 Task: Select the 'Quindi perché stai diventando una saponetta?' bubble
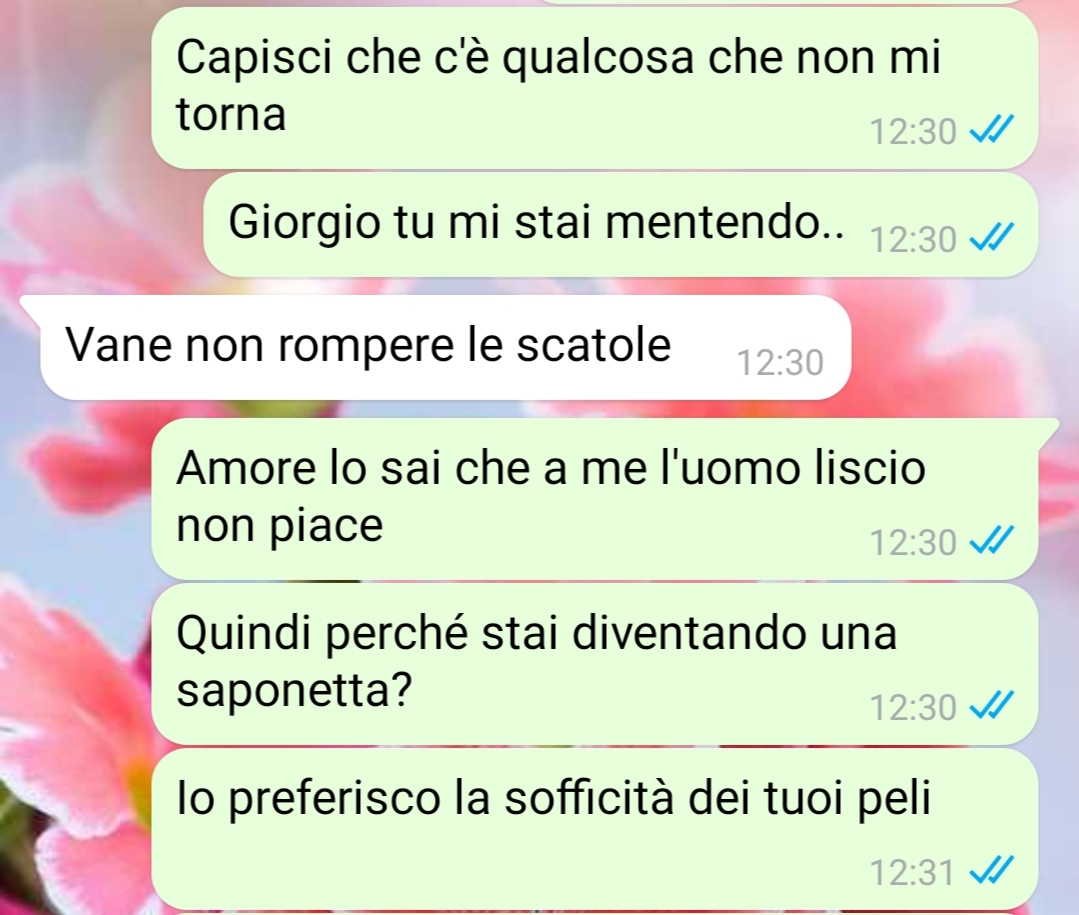click(595, 664)
